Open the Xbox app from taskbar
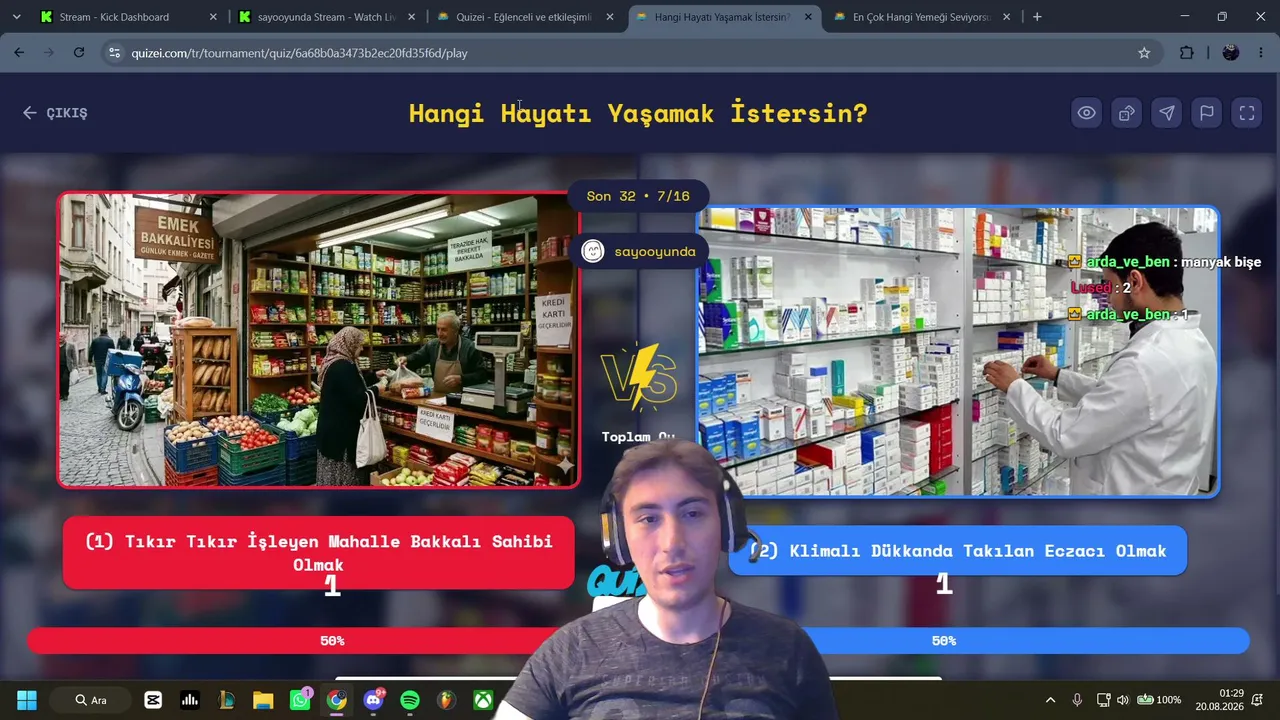This screenshot has height=720, width=1280. pos(483,700)
